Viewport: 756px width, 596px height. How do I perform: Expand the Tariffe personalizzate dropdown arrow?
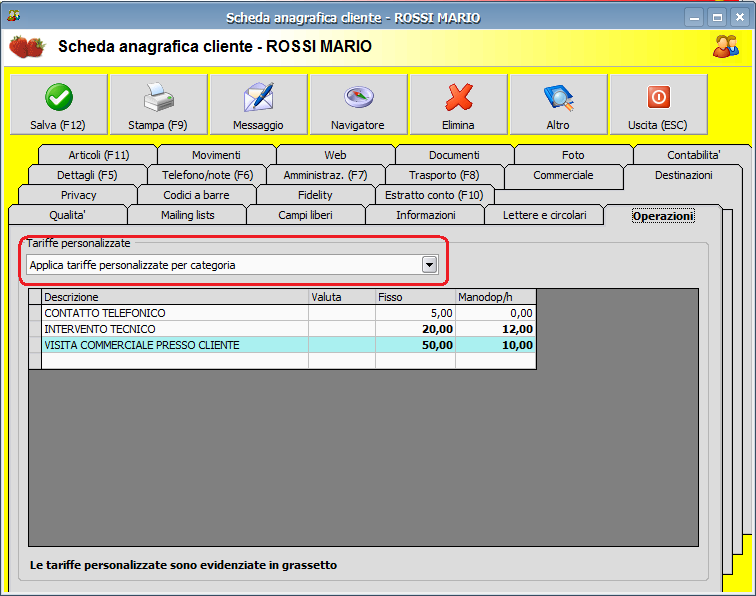point(429,264)
